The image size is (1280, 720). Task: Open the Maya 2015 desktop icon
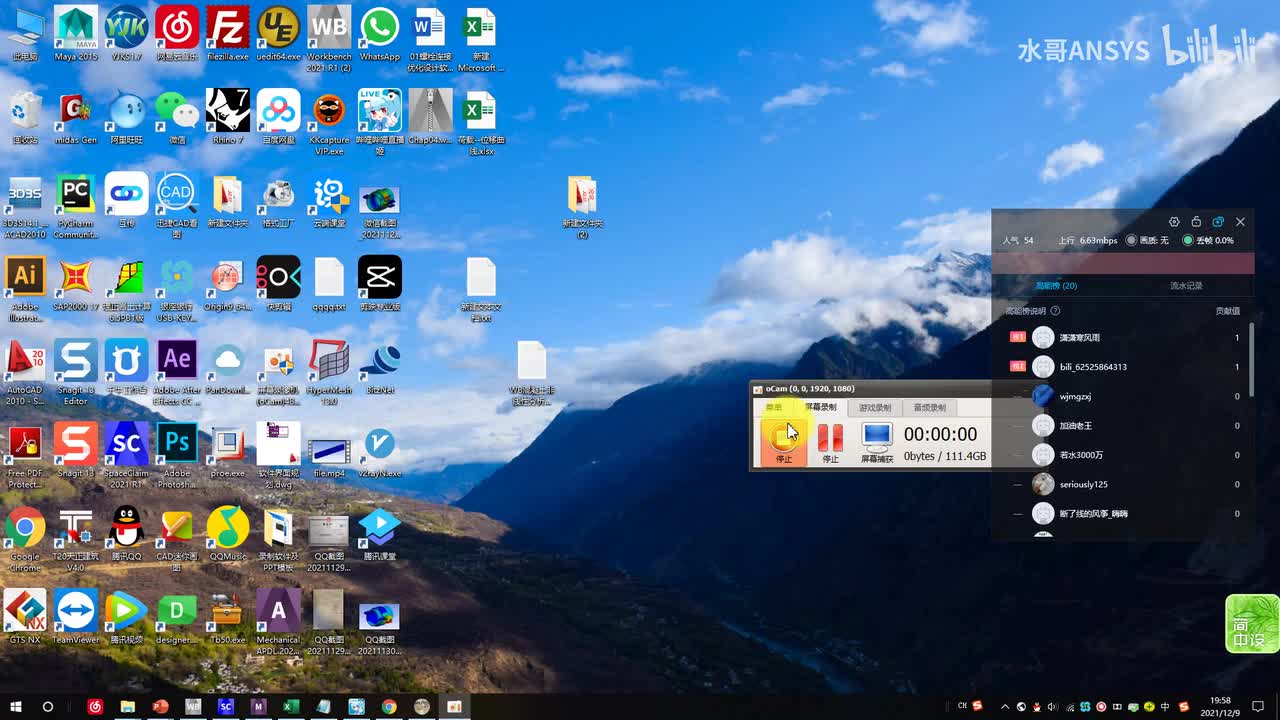76,36
